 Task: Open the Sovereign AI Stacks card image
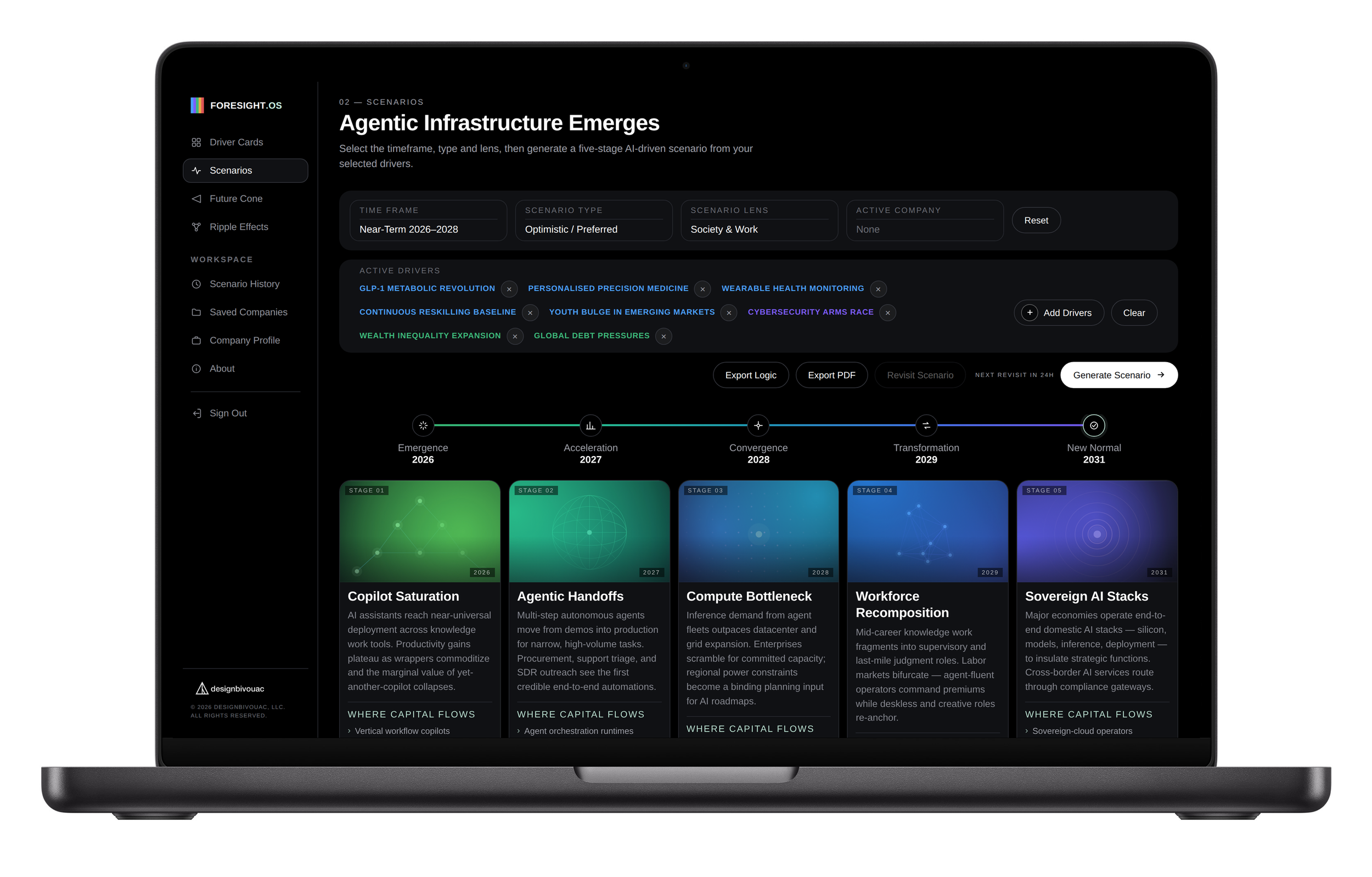(1098, 531)
